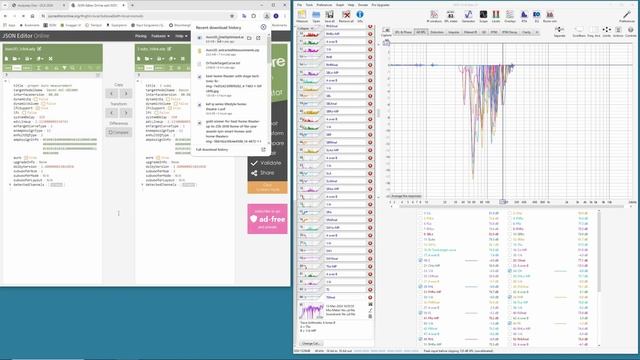Screen dimensions: 640x360
Task: Click the Measure icon in REW toolbar
Action: point(302,16)
